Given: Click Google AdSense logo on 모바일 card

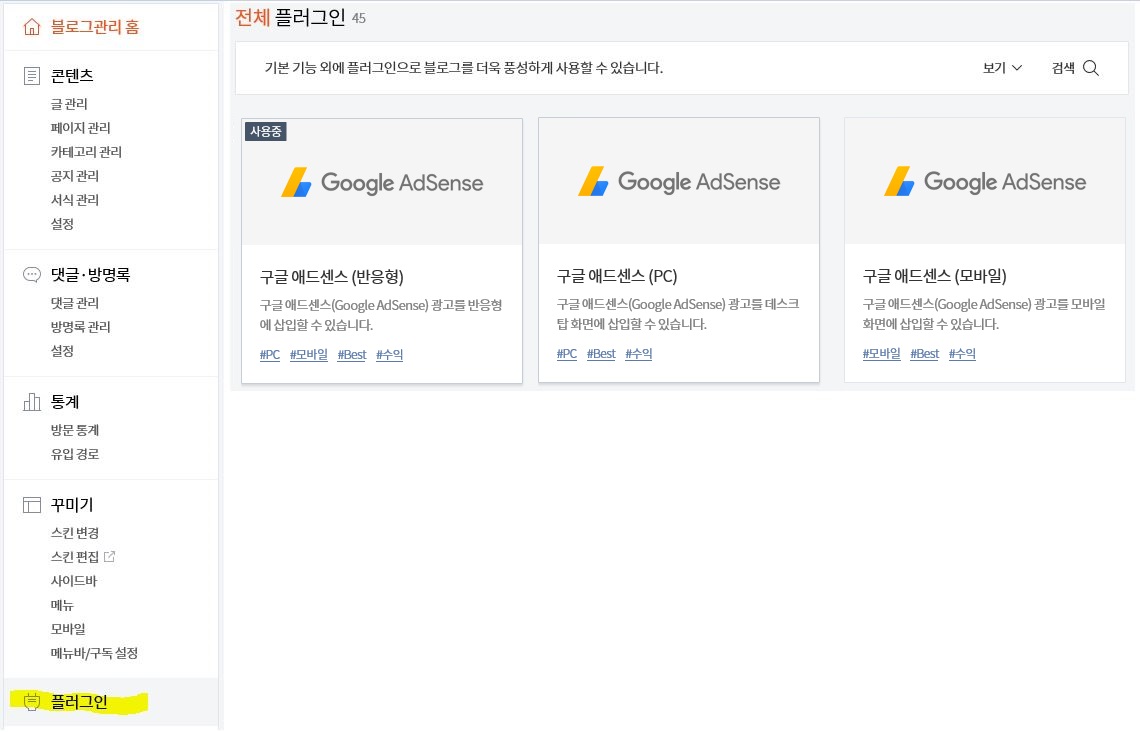Looking at the screenshot, I should click(x=985, y=182).
